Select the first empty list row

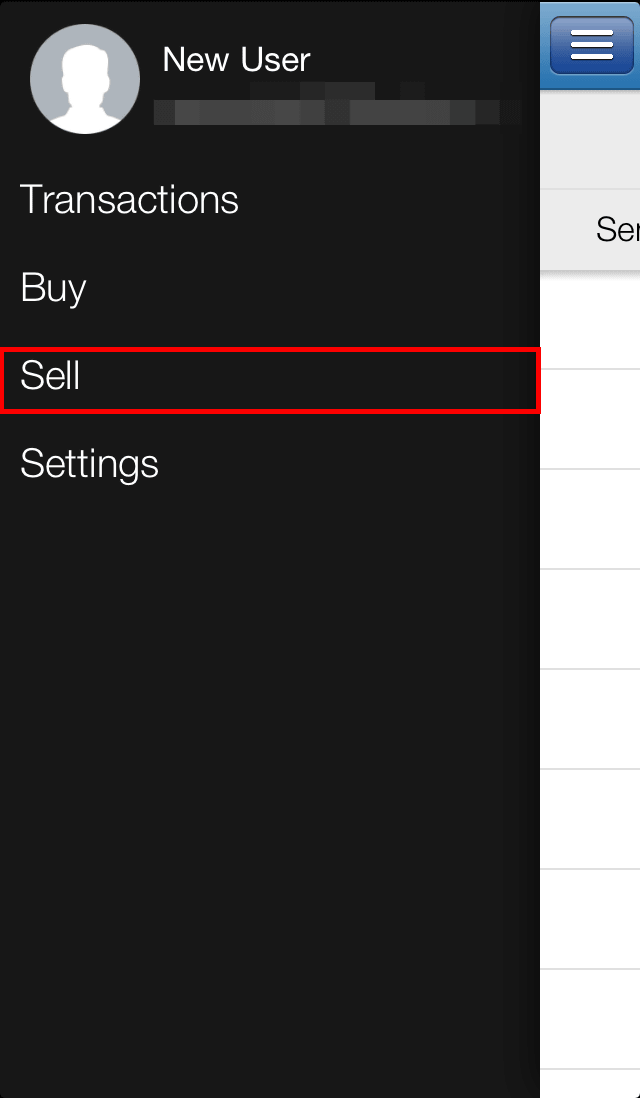tap(590, 319)
